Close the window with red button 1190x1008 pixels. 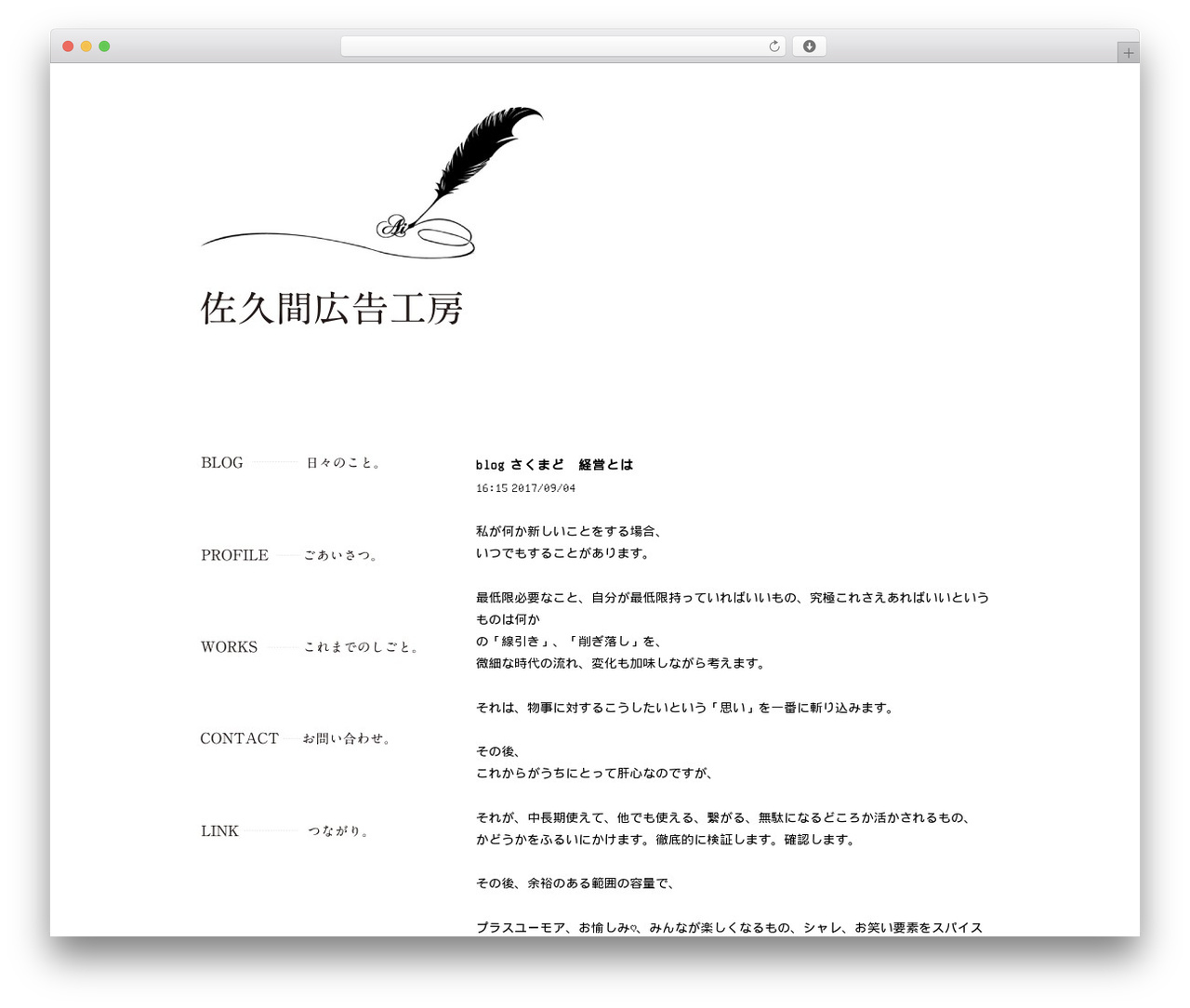[x=68, y=46]
